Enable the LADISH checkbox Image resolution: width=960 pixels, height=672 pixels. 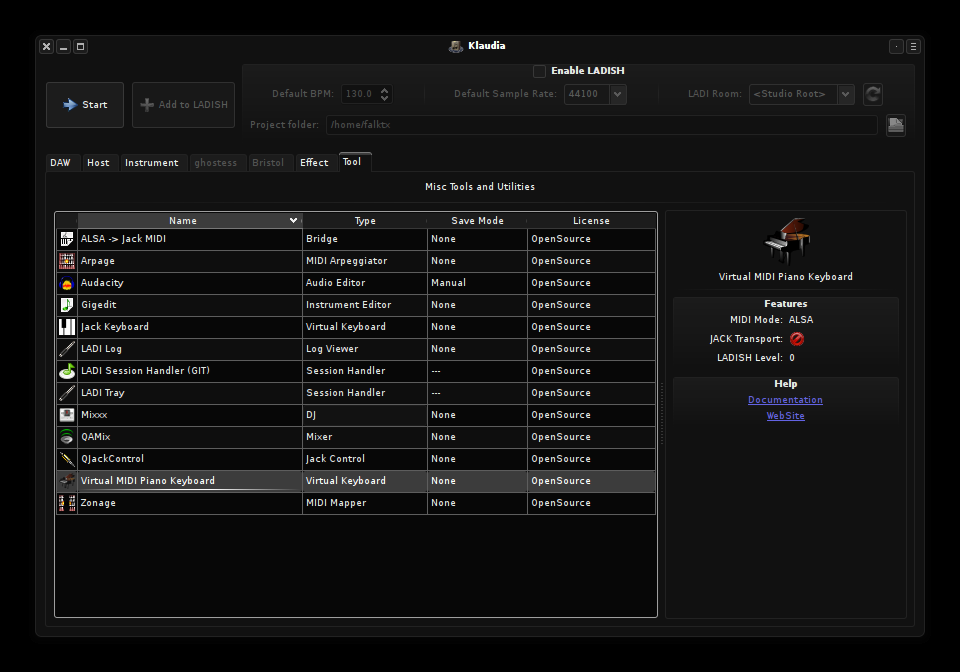pyautogui.click(x=540, y=71)
